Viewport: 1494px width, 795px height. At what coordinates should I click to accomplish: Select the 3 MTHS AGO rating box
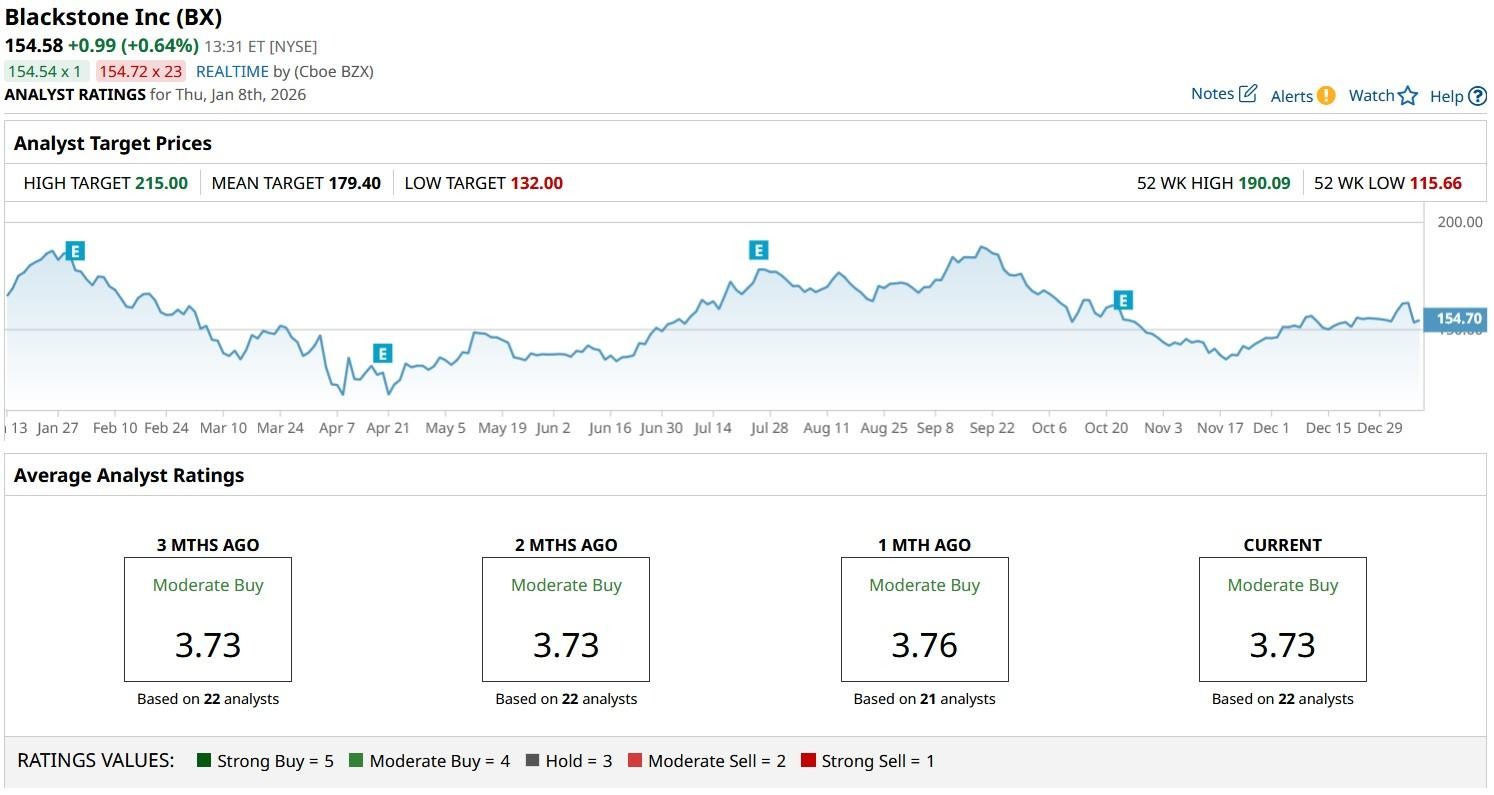208,619
